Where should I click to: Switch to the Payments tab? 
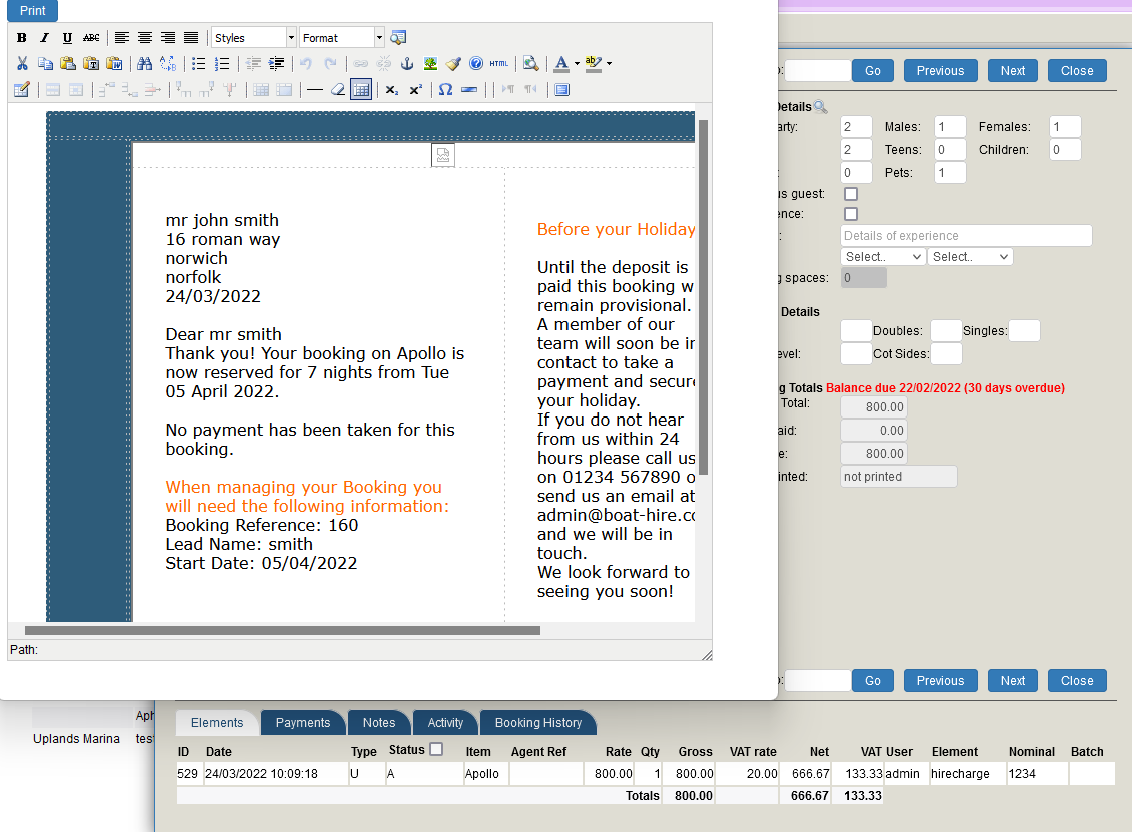[x=303, y=723]
